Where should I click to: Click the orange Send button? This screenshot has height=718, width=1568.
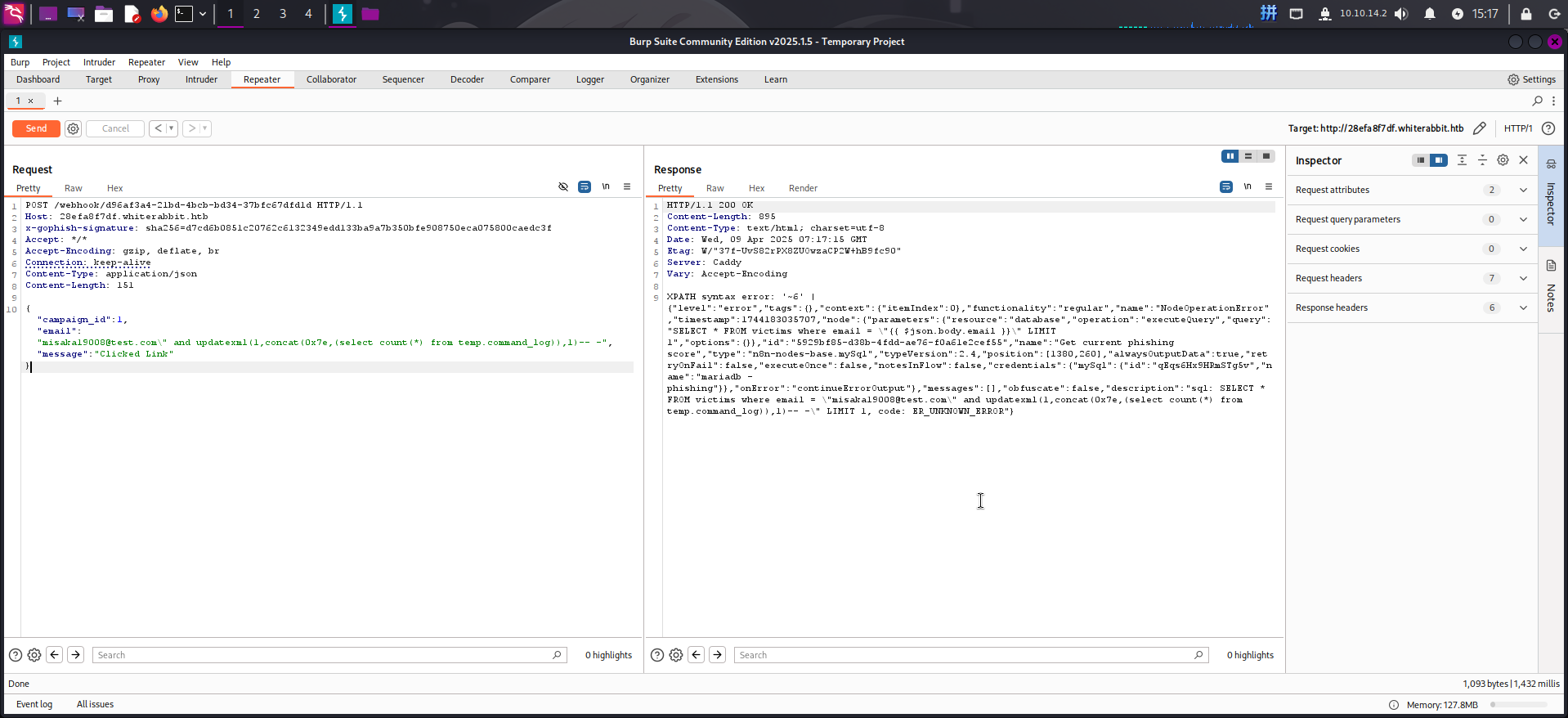point(36,128)
